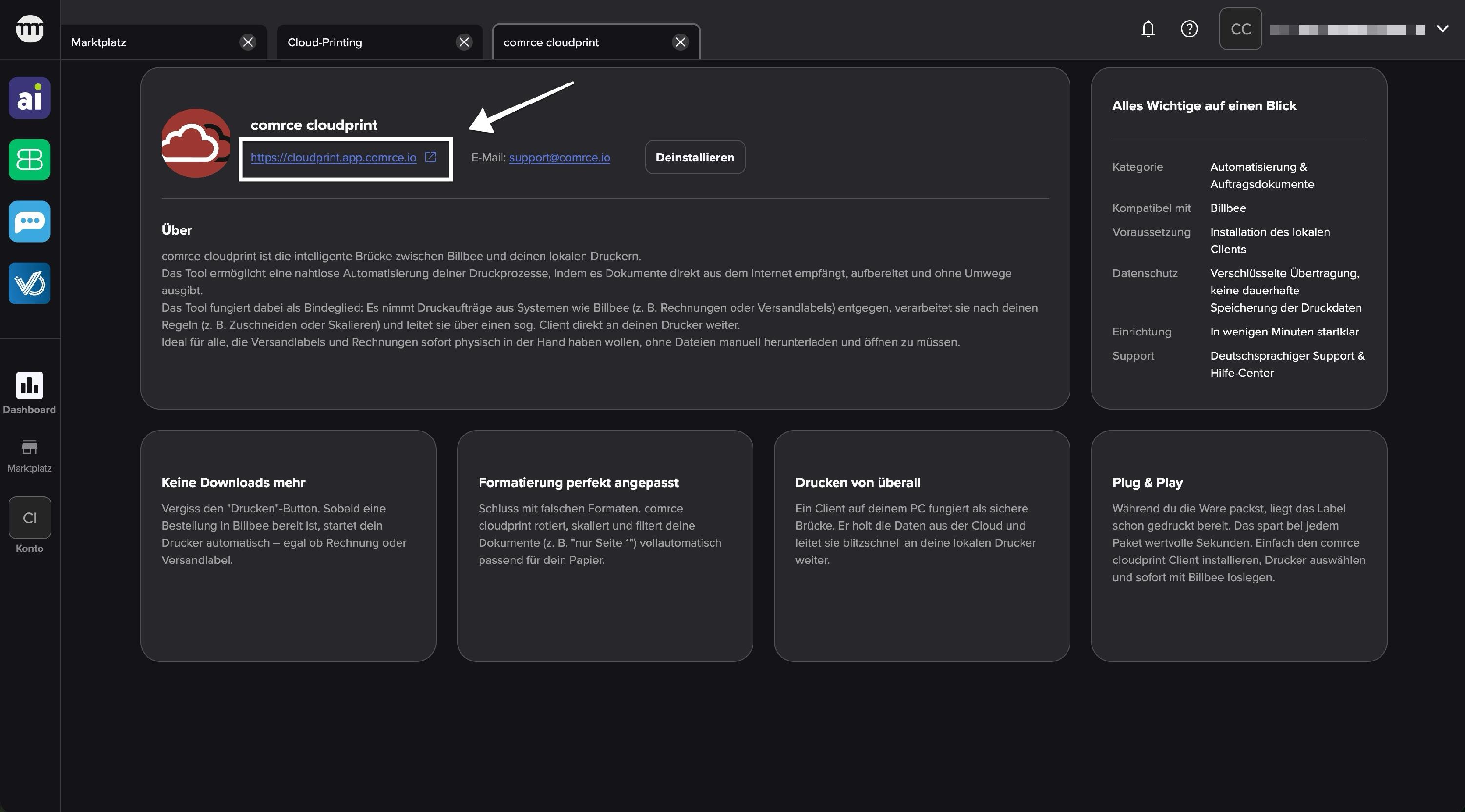The height and width of the screenshot is (812, 1465).
Task: Click the CC user avatar
Action: [1240, 29]
